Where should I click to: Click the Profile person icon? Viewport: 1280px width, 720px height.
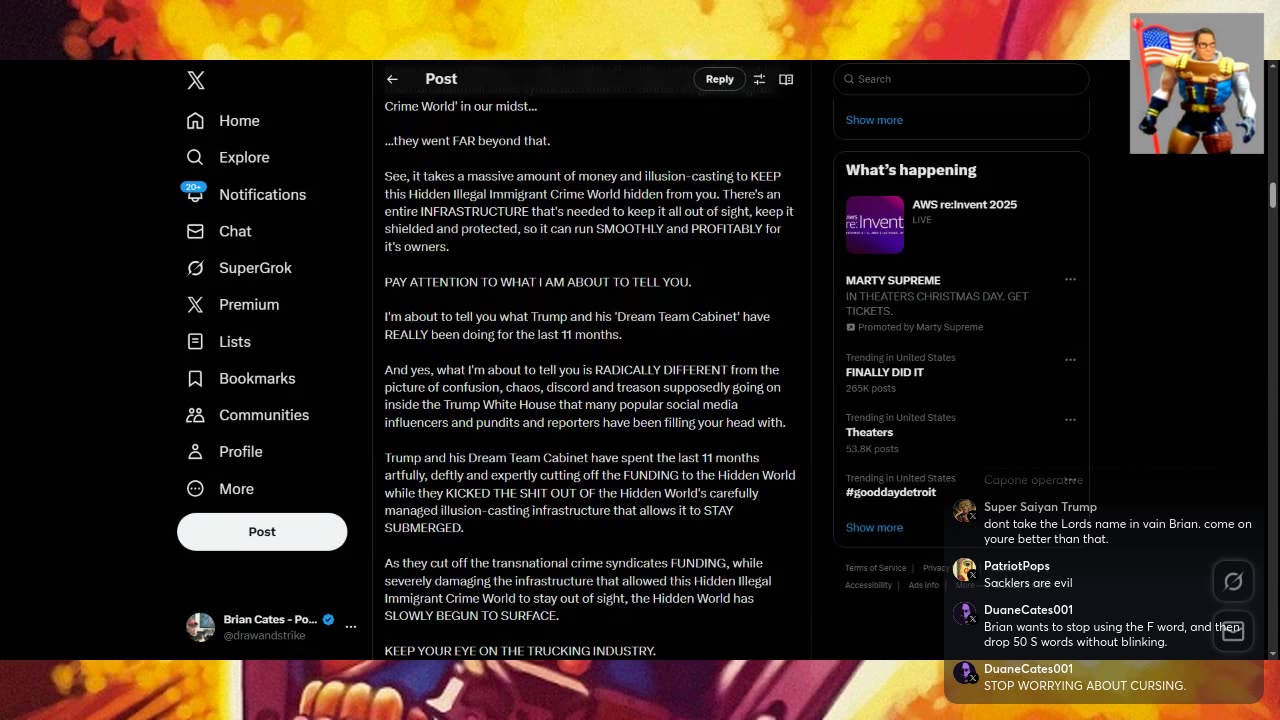click(195, 452)
